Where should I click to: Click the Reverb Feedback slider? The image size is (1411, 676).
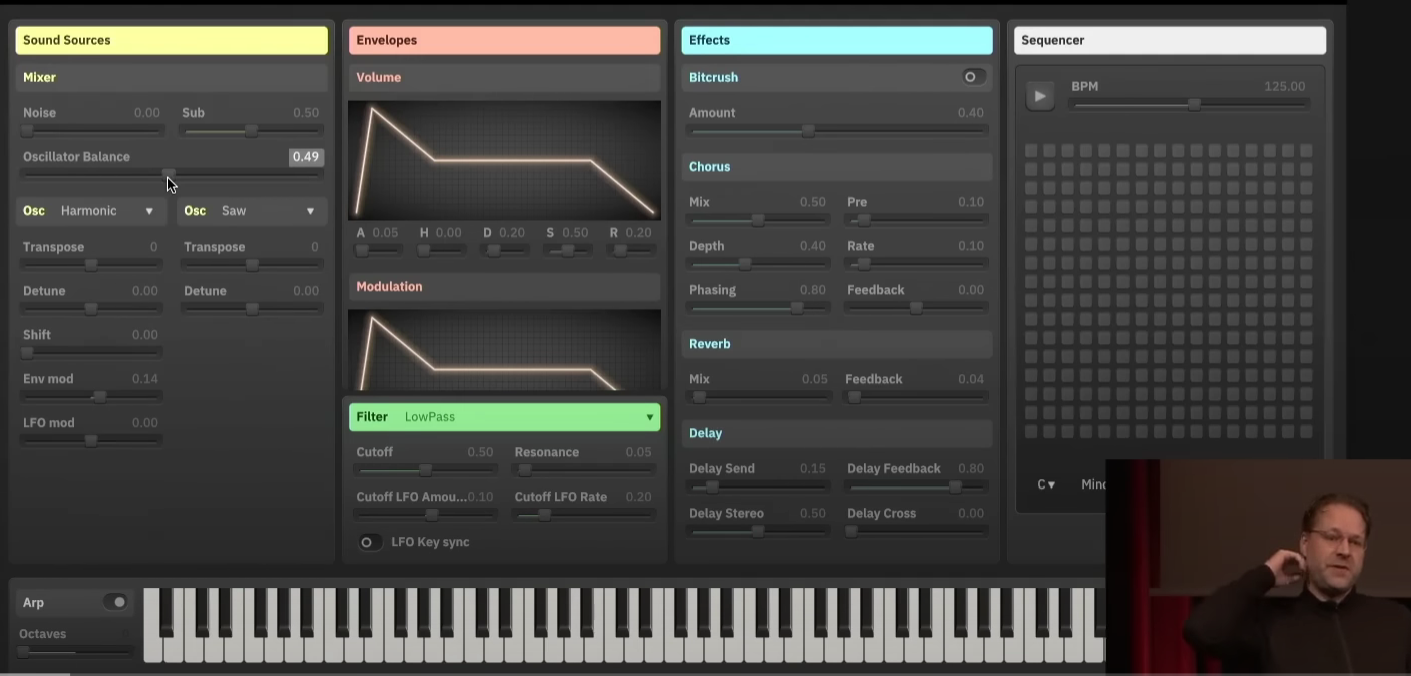(916, 397)
